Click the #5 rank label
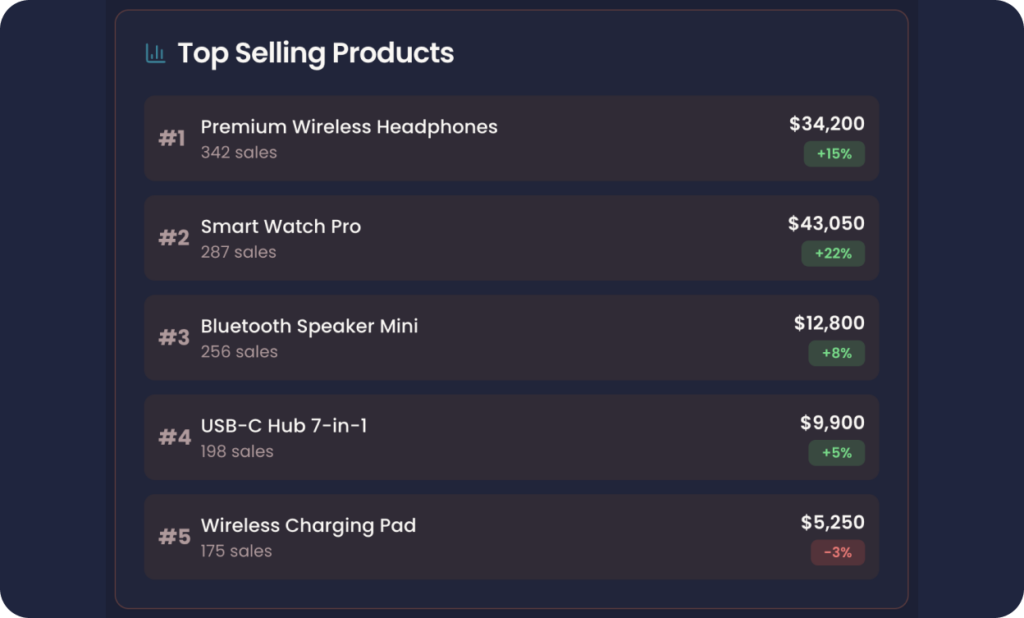 coord(174,537)
